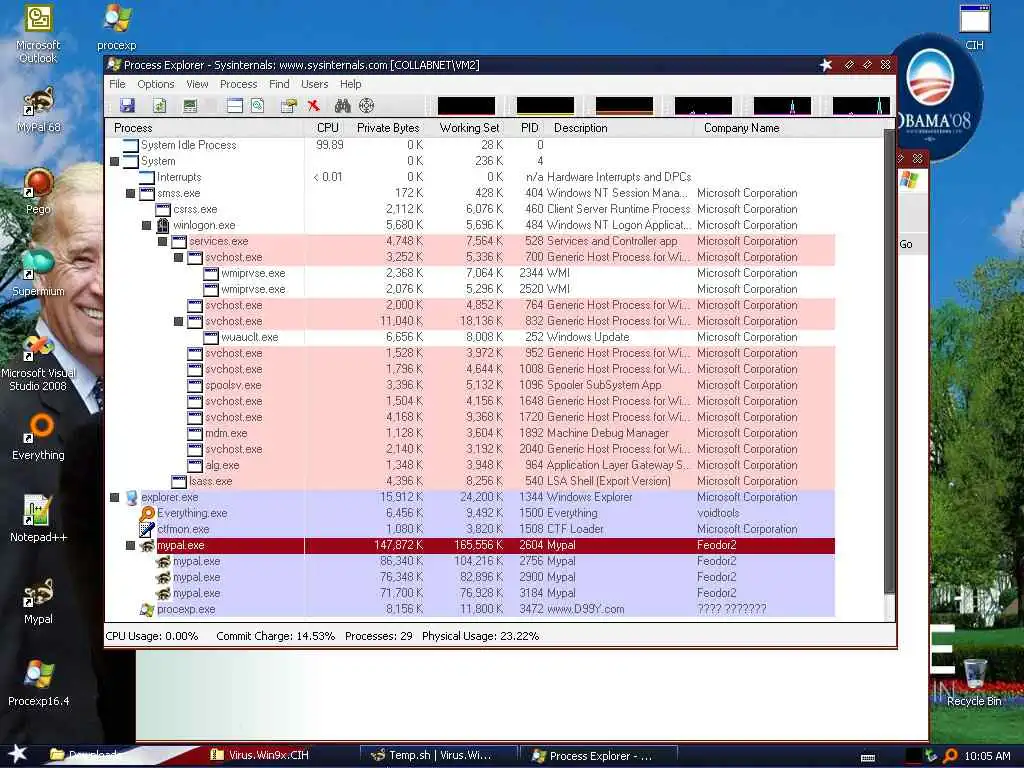Open the Microsoft Outlook desktop icon
Image resolution: width=1024 pixels, height=768 pixels.
coord(38,34)
